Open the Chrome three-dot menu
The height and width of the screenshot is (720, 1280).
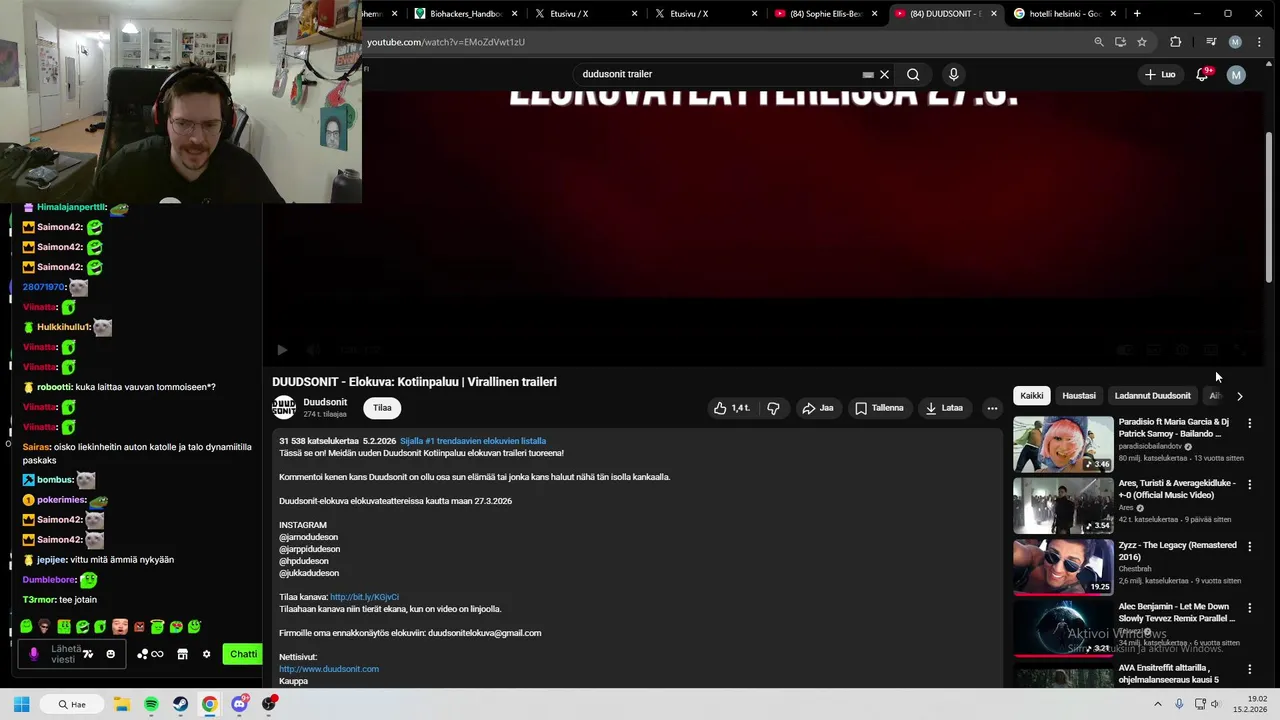(x=1259, y=42)
